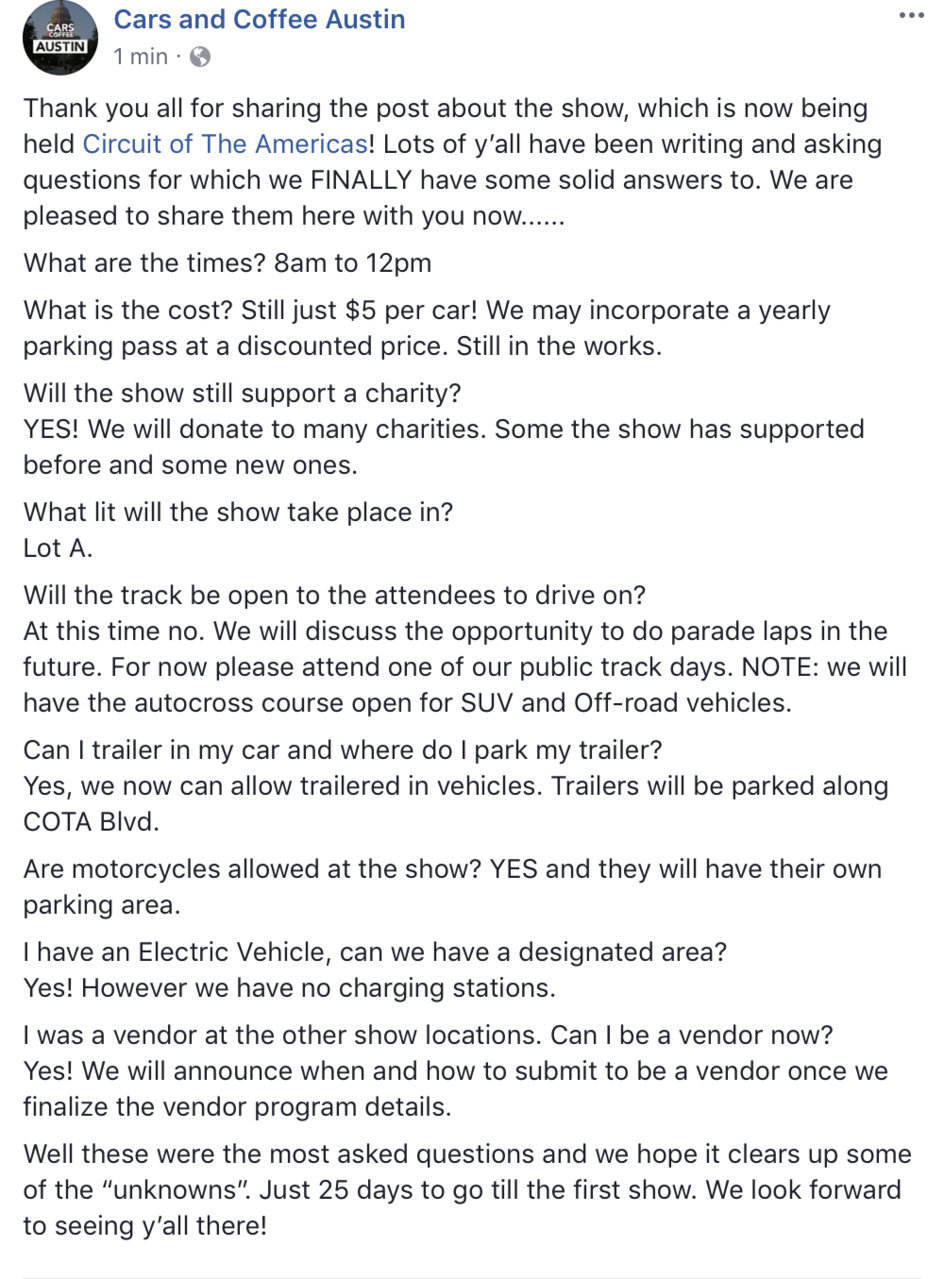Open the three-dot post options menu
Image resolution: width=944 pixels, height=1279 pixels.
[911, 15]
